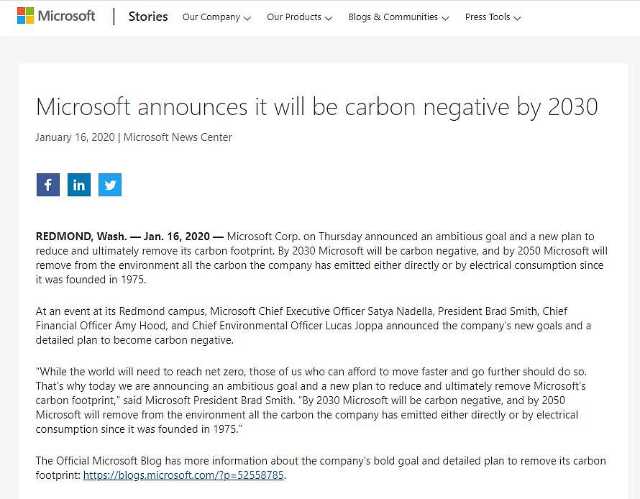The width and height of the screenshot is (640, 499).
Task: Click the Microsoft four-square logo
Action: 26,17
